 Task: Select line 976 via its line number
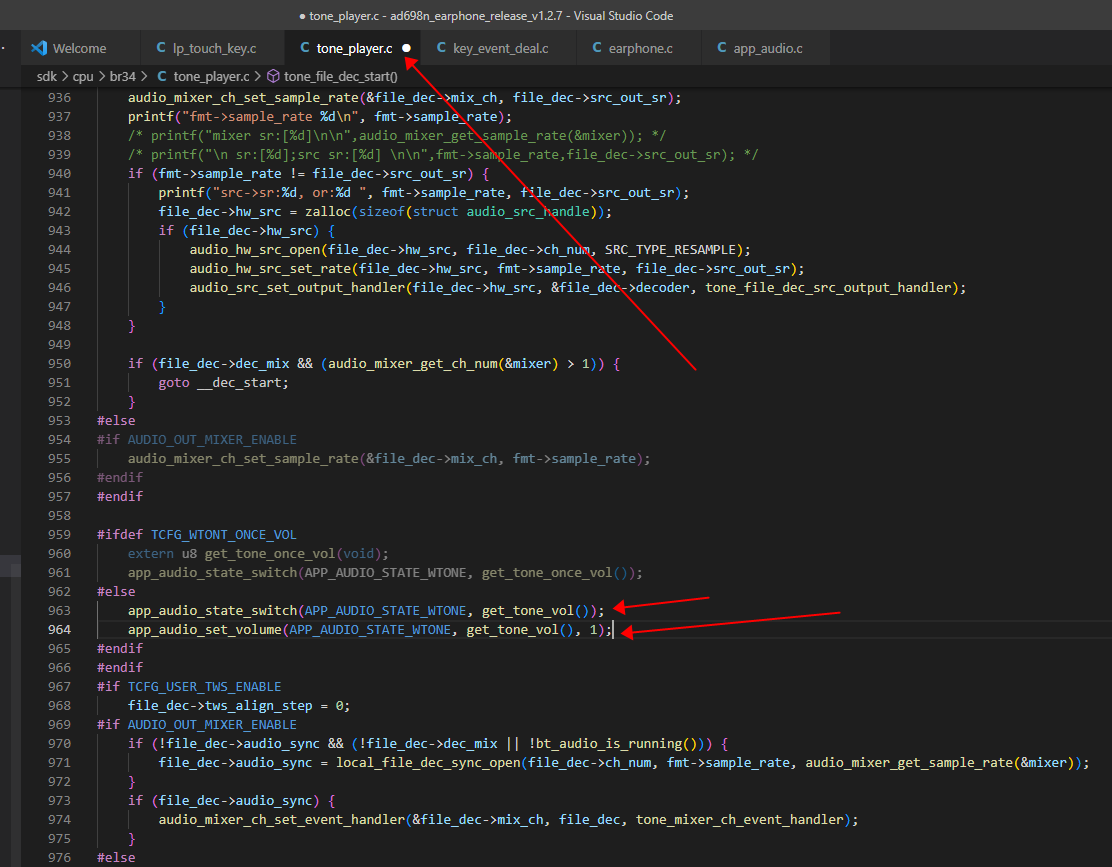pos(60,857)
